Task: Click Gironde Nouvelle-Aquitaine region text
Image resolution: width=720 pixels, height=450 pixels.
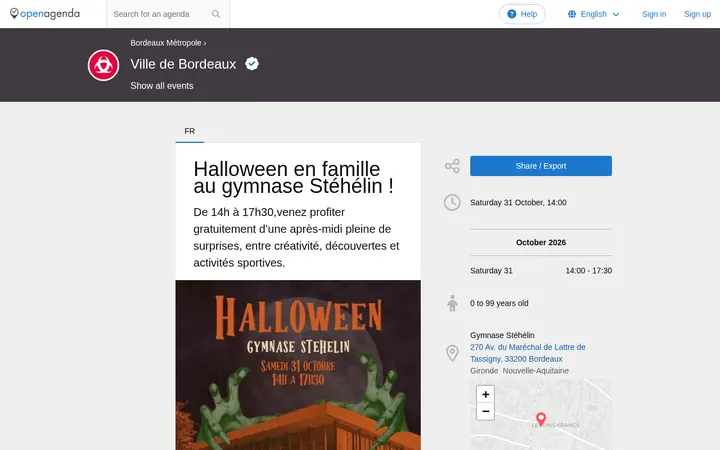Action: click(519, 371)
